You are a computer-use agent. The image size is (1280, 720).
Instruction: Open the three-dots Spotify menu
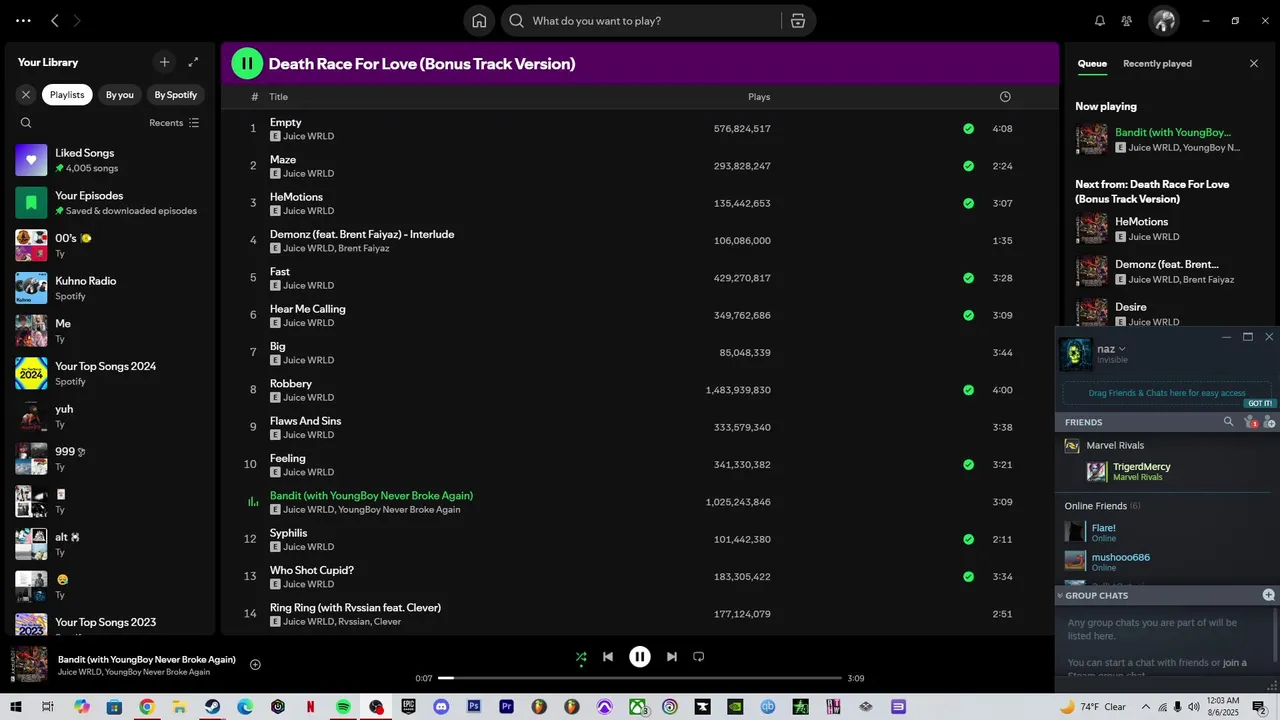coord(23,21)
